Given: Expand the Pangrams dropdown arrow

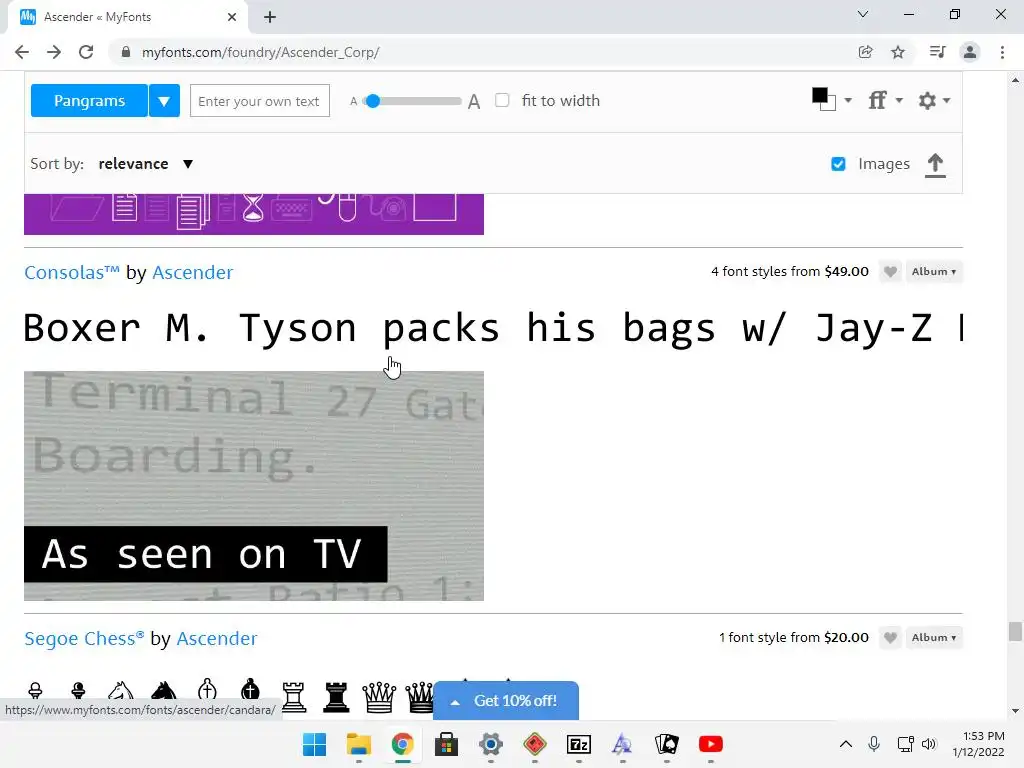Looking at the screenshot, I should (164, 101).
